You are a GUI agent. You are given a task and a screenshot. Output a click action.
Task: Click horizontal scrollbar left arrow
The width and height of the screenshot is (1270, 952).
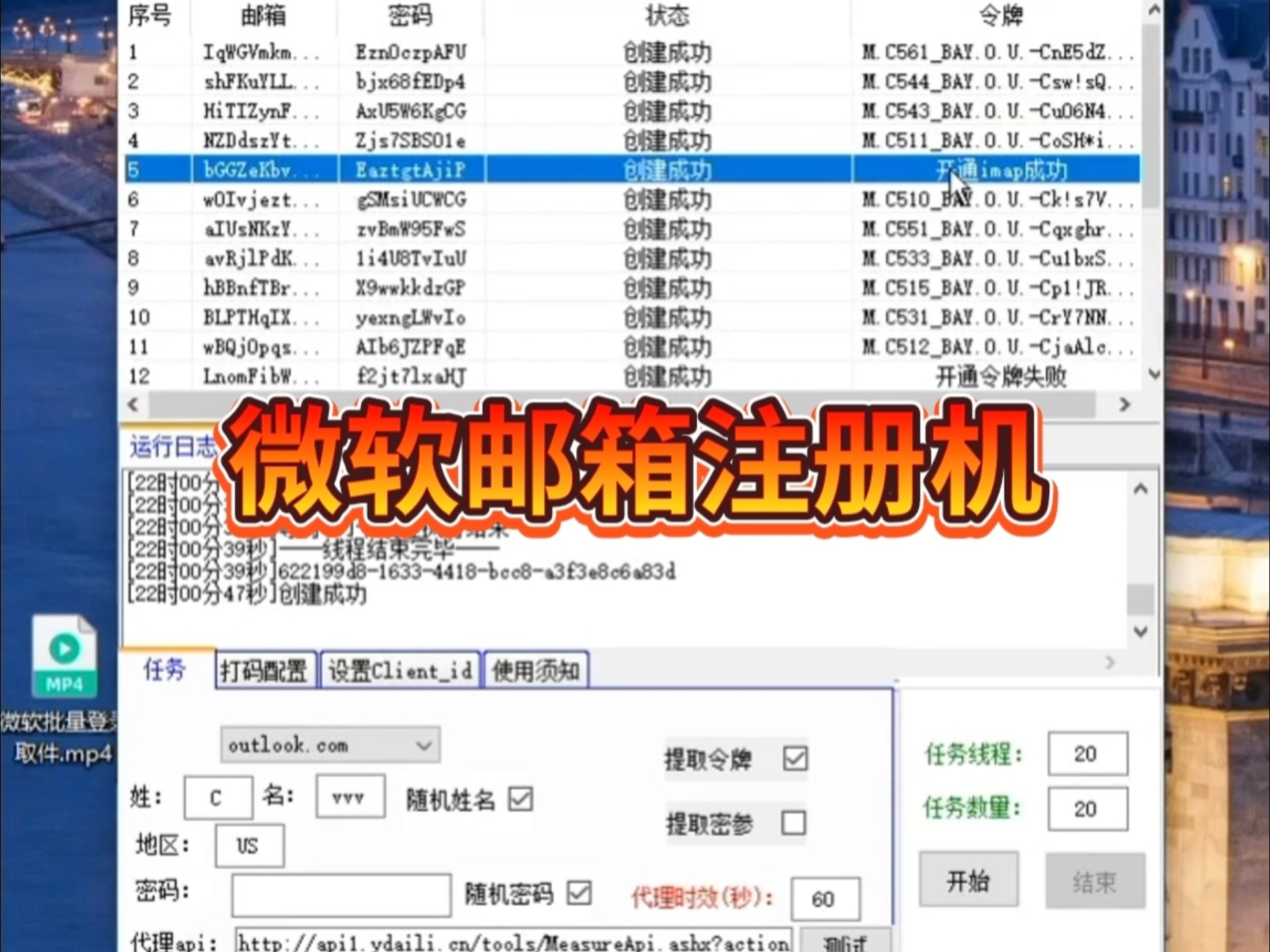(x=133, y=404)
